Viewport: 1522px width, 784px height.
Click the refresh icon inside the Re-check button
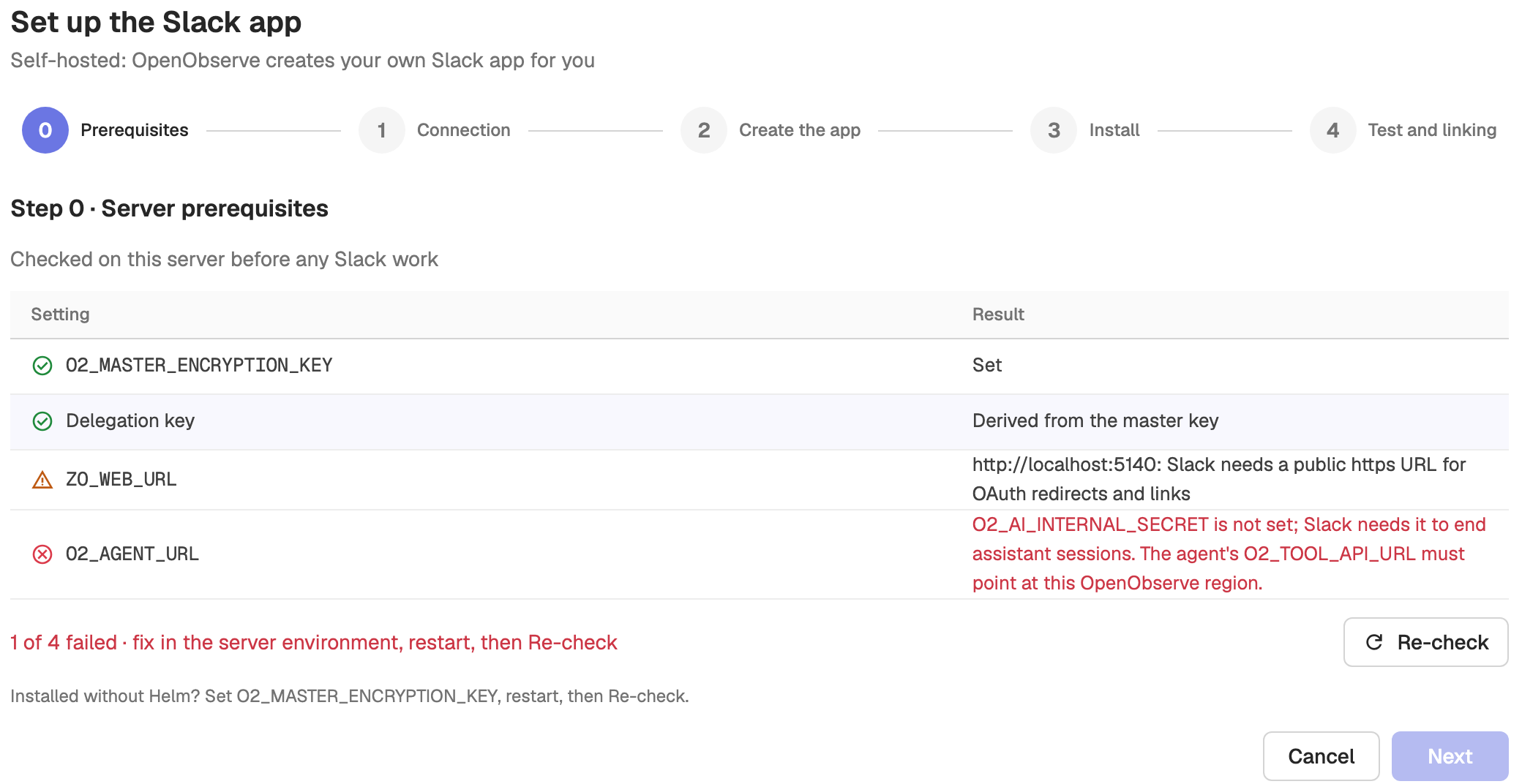pyautogui.click(x=1374, y=642)
